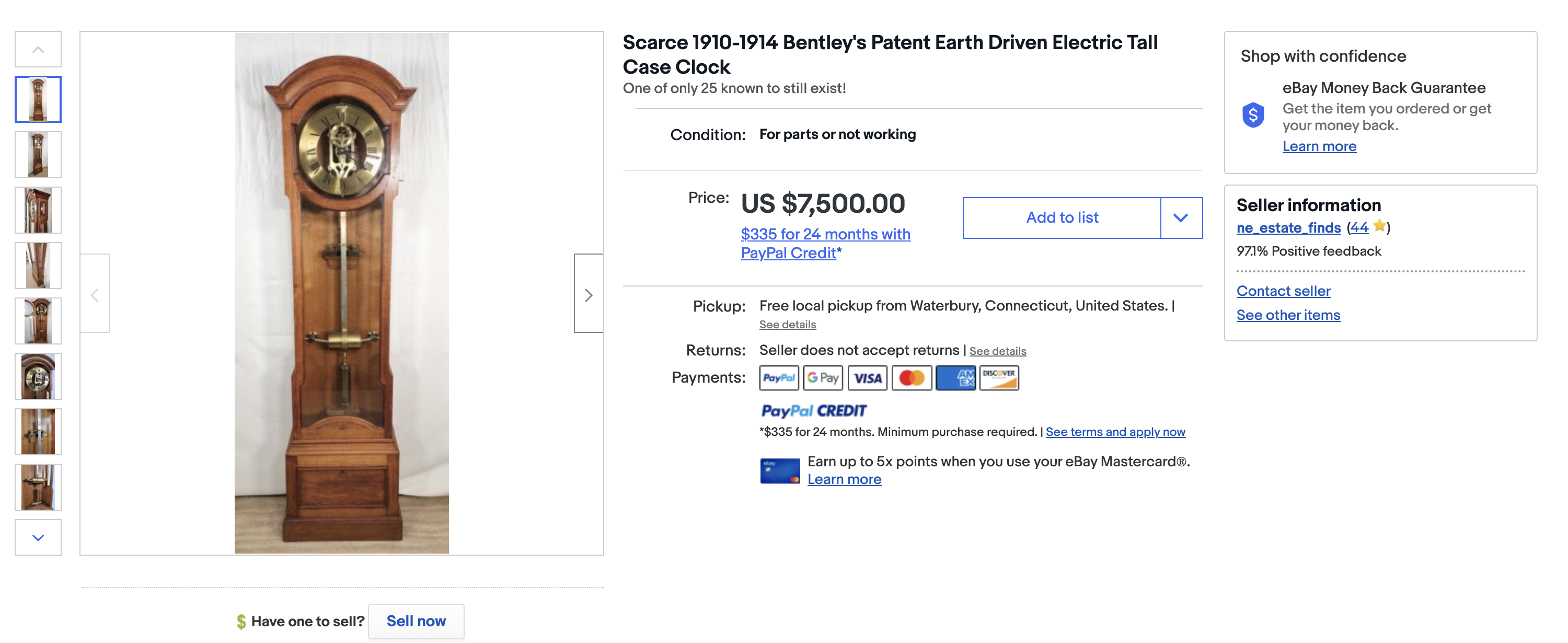The height and width of the screenshot is (643, 1568).
Task: Click the PayPal Credit logo
Action: pos(813,411)
